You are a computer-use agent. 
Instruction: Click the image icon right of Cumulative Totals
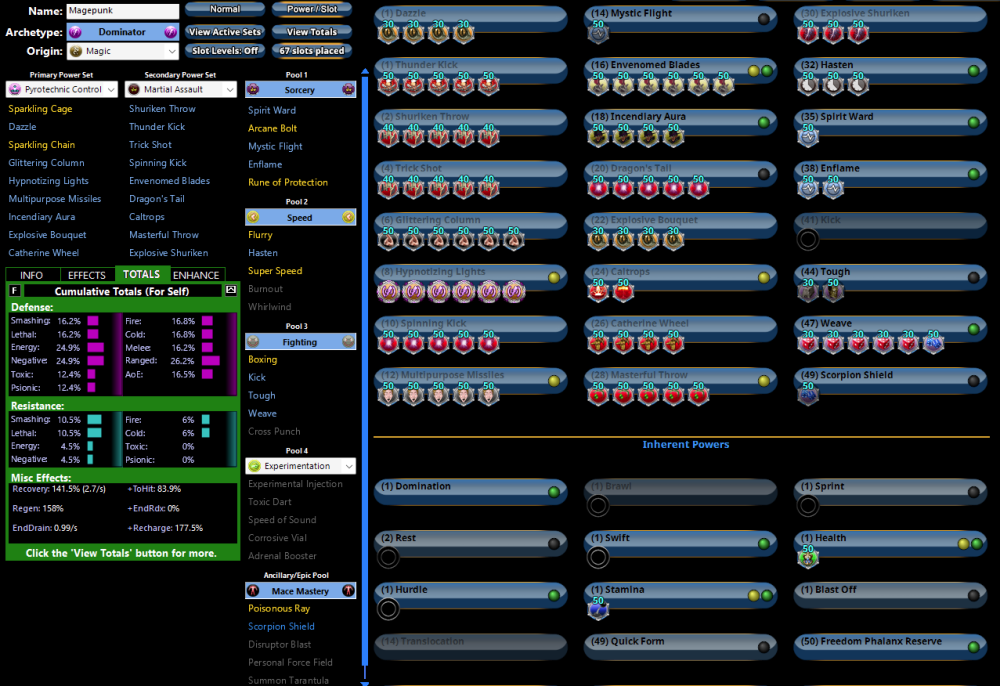[231, 290]
